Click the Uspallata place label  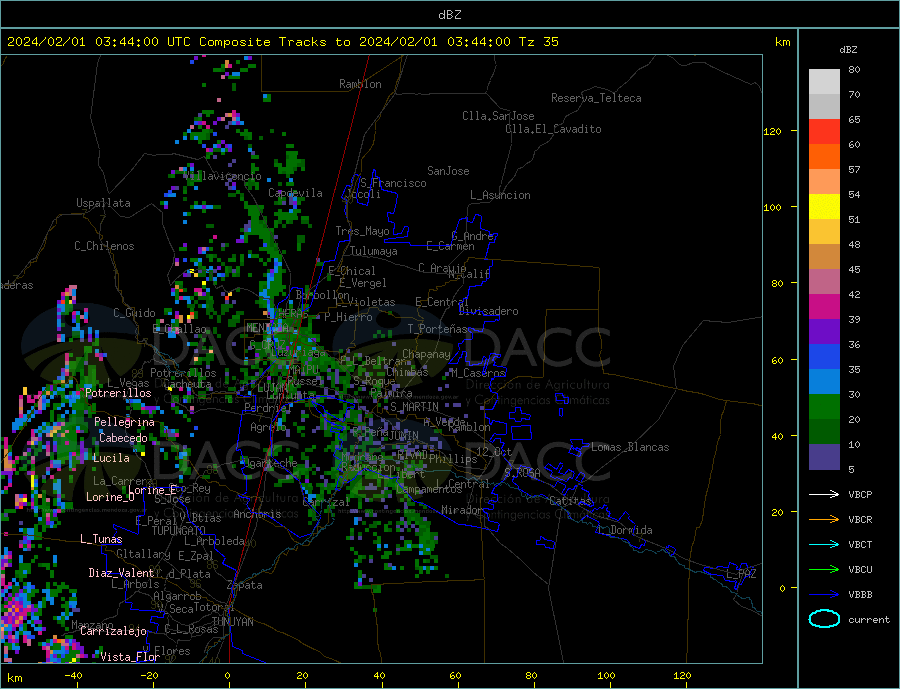(x=103, y=203)
